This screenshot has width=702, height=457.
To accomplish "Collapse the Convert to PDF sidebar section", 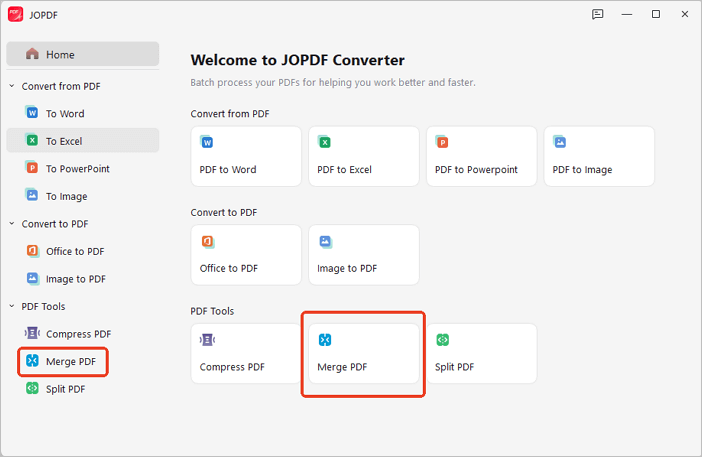I will pos(12,223).
